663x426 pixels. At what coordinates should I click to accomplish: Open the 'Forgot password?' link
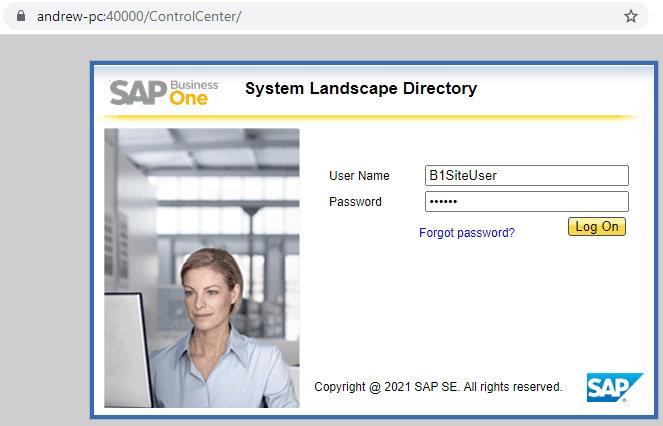click(467, 233)
